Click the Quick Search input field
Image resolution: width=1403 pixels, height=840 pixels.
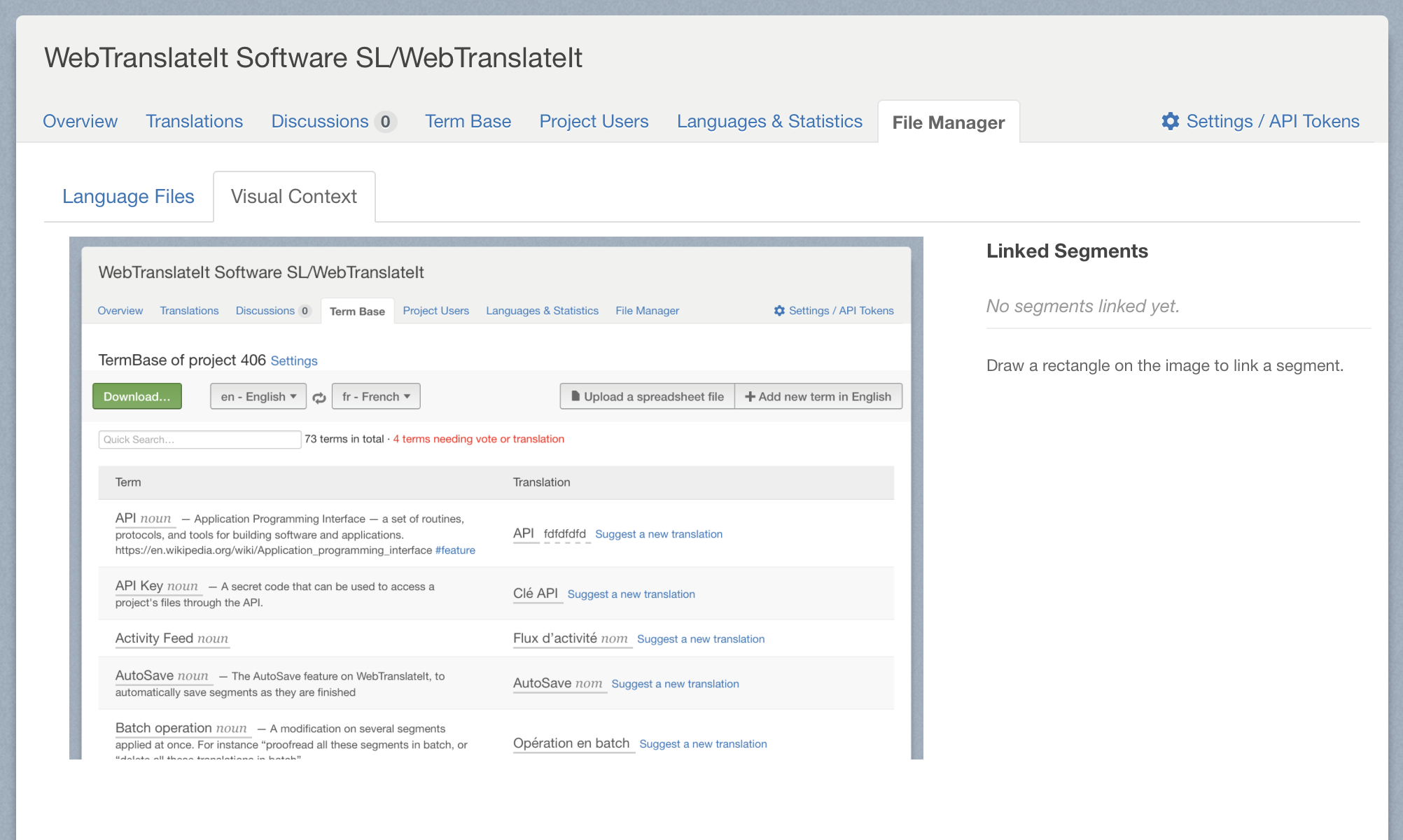point(200,440)
